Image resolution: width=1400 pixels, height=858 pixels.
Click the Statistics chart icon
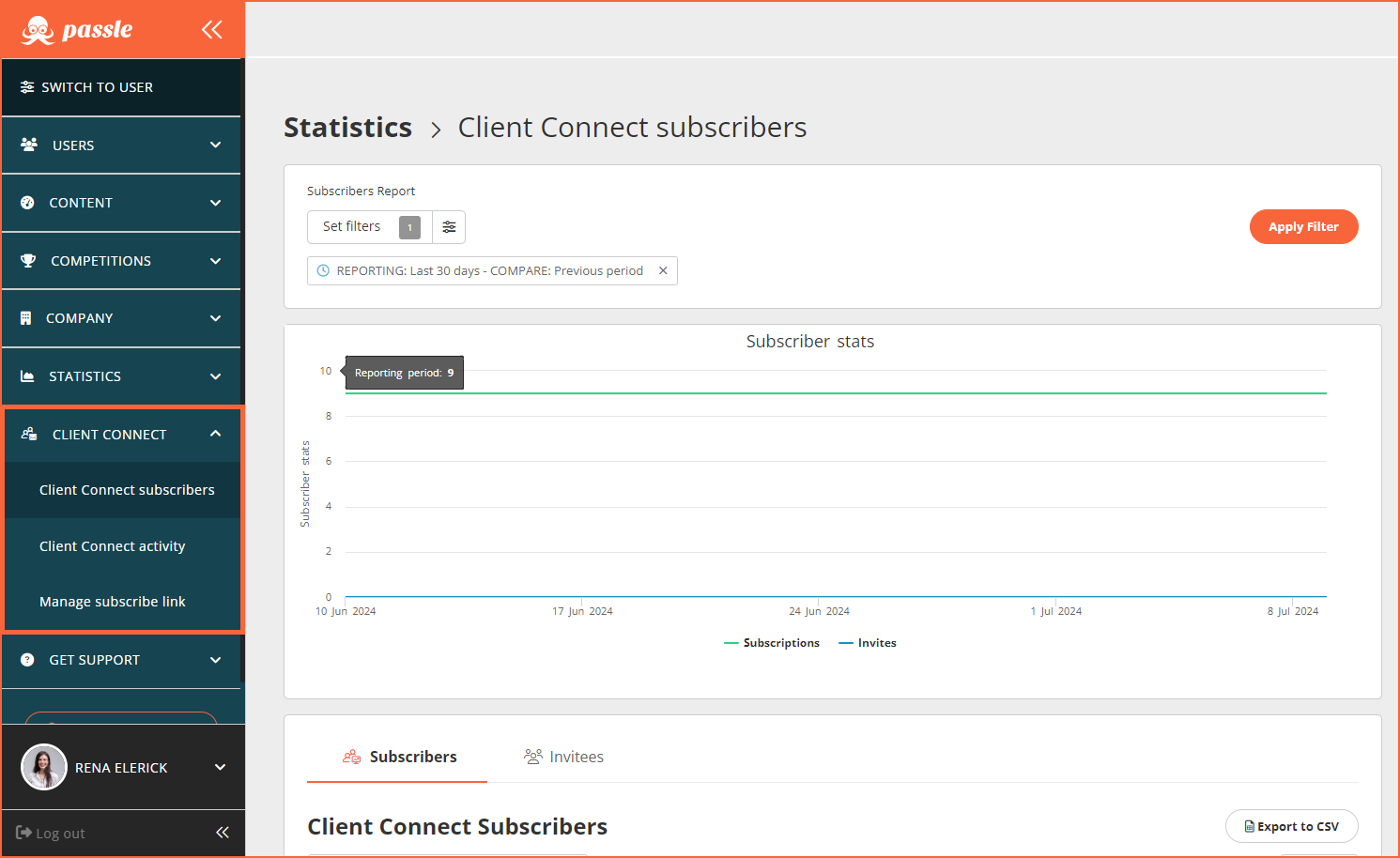27,376
